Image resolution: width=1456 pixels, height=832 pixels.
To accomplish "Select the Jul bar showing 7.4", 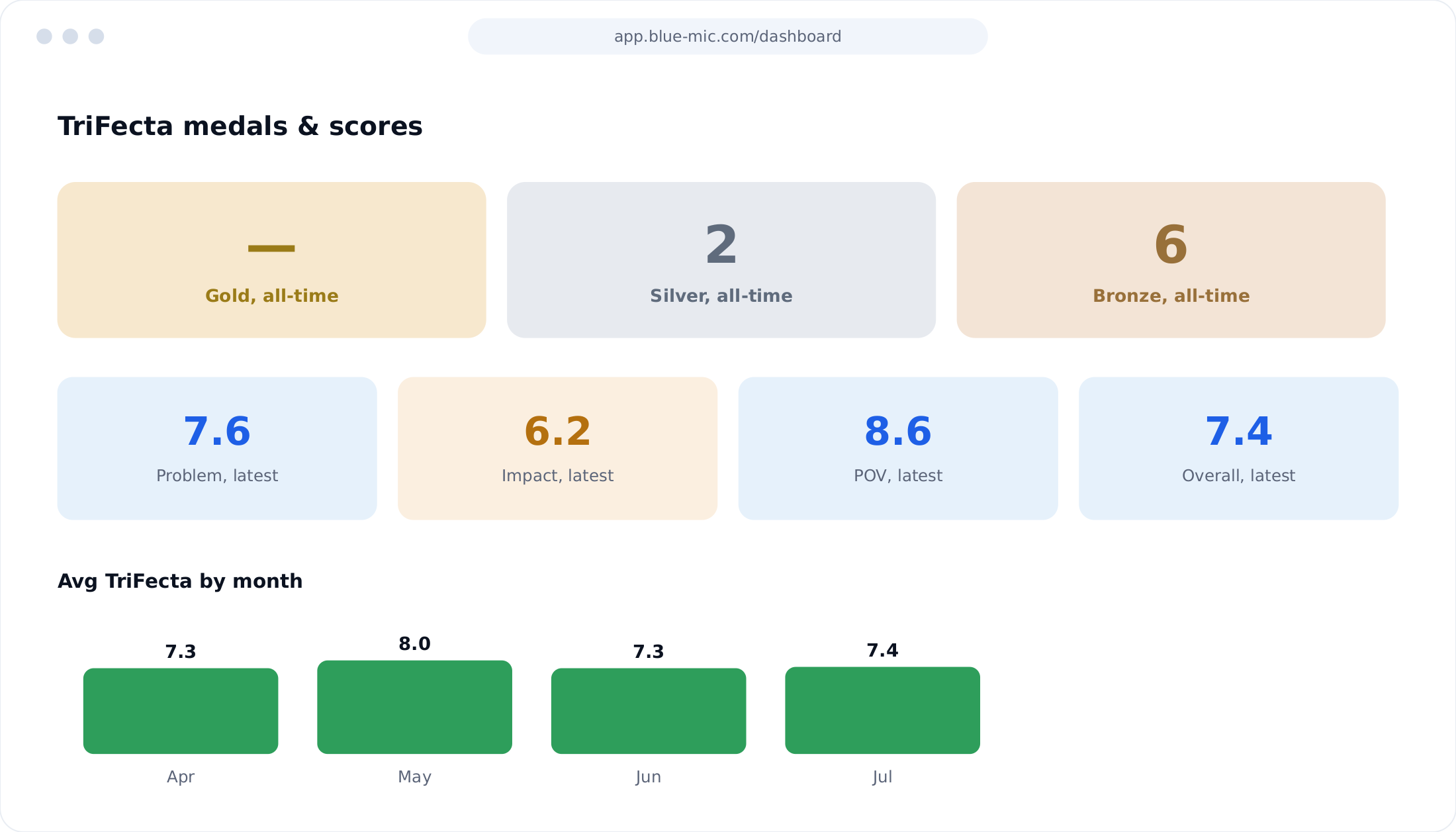I will pyautogui.click(x=882, y=710).
